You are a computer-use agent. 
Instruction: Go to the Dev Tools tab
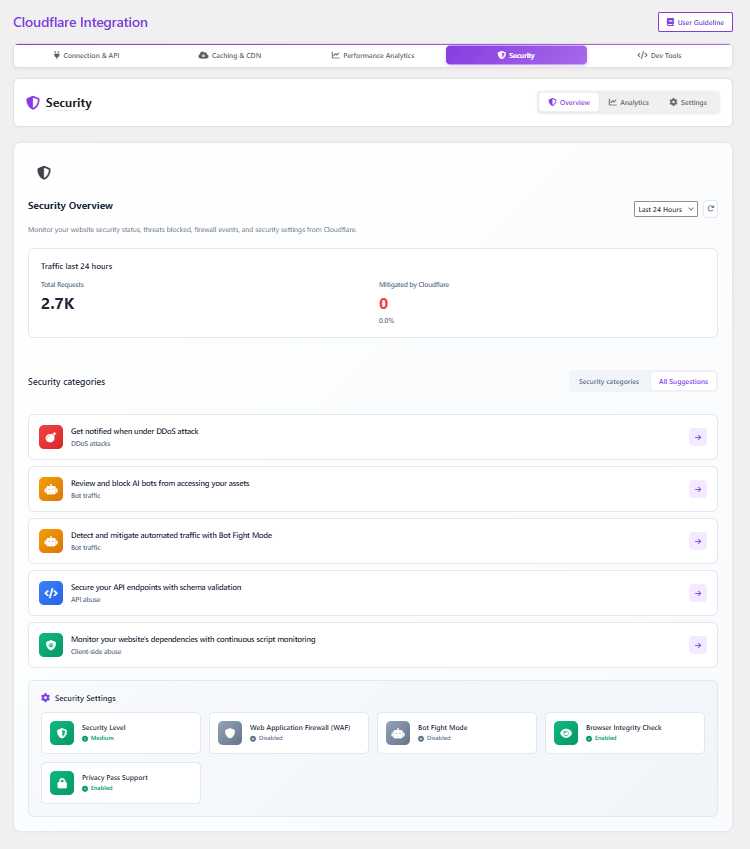tap(659, 55)
